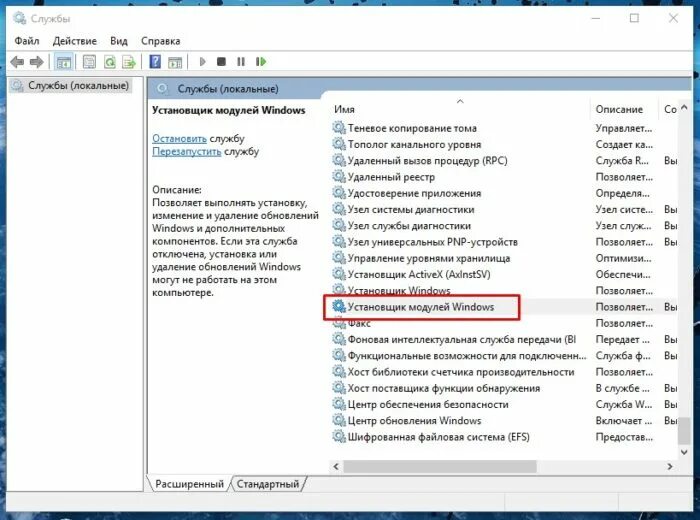Toggle the console tree pane icon
This screenshot has width=700, height=520.
pyautogui.click(x=63, y=62)
